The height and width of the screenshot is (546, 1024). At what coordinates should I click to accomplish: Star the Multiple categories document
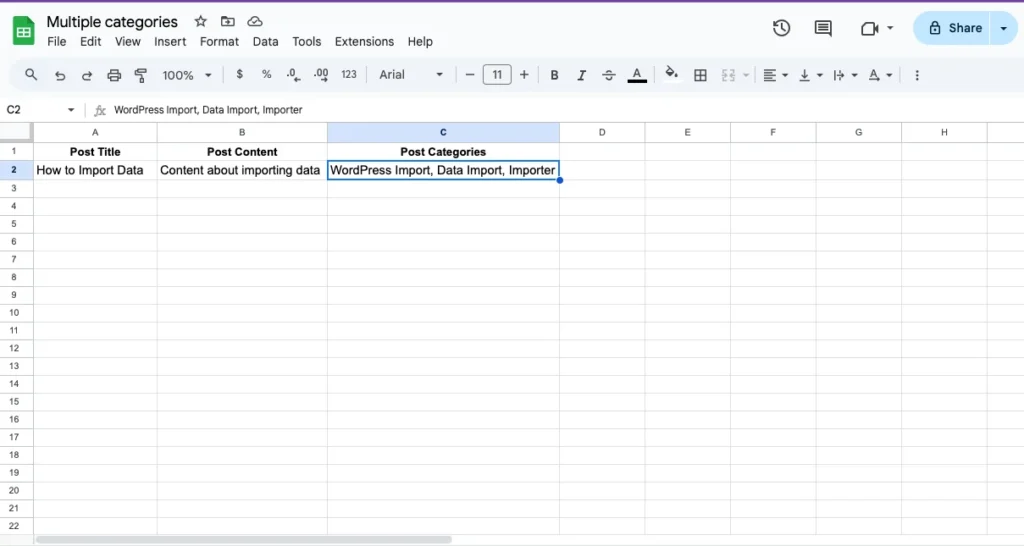tap(200, 21)
